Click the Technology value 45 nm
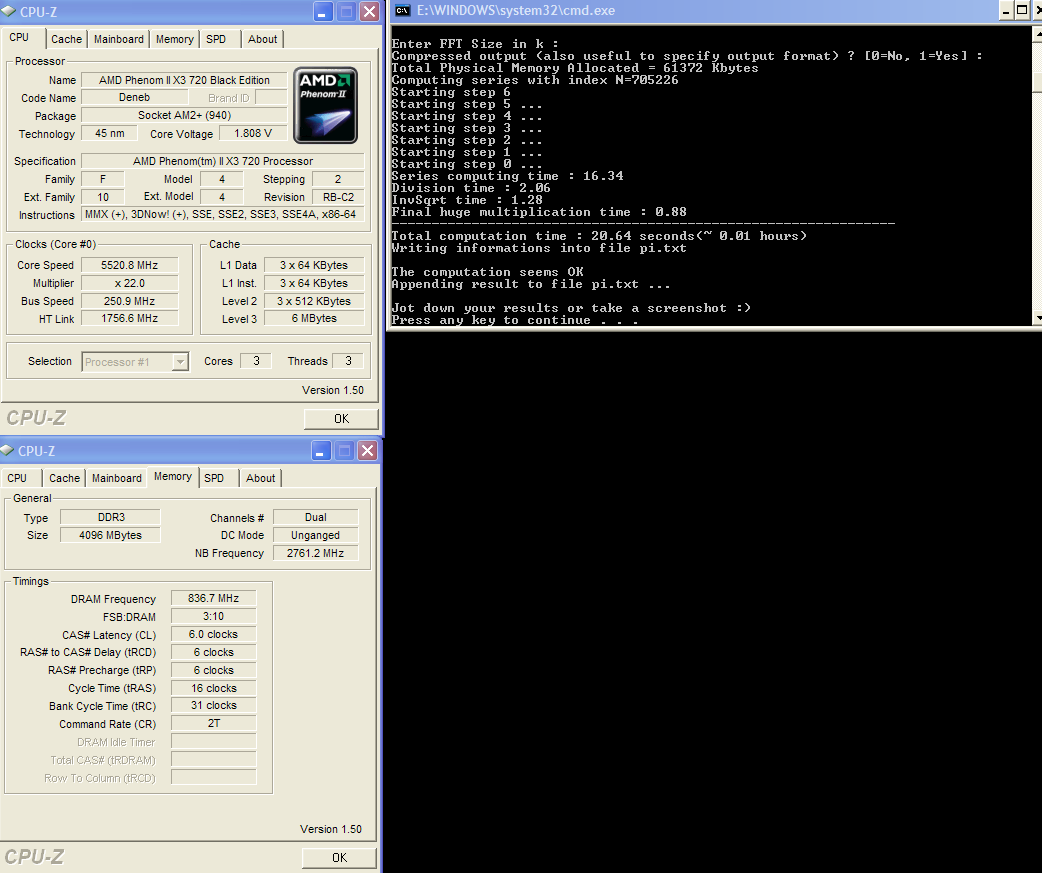Viewport: 1042px width, 873px height. coord(110,134)
